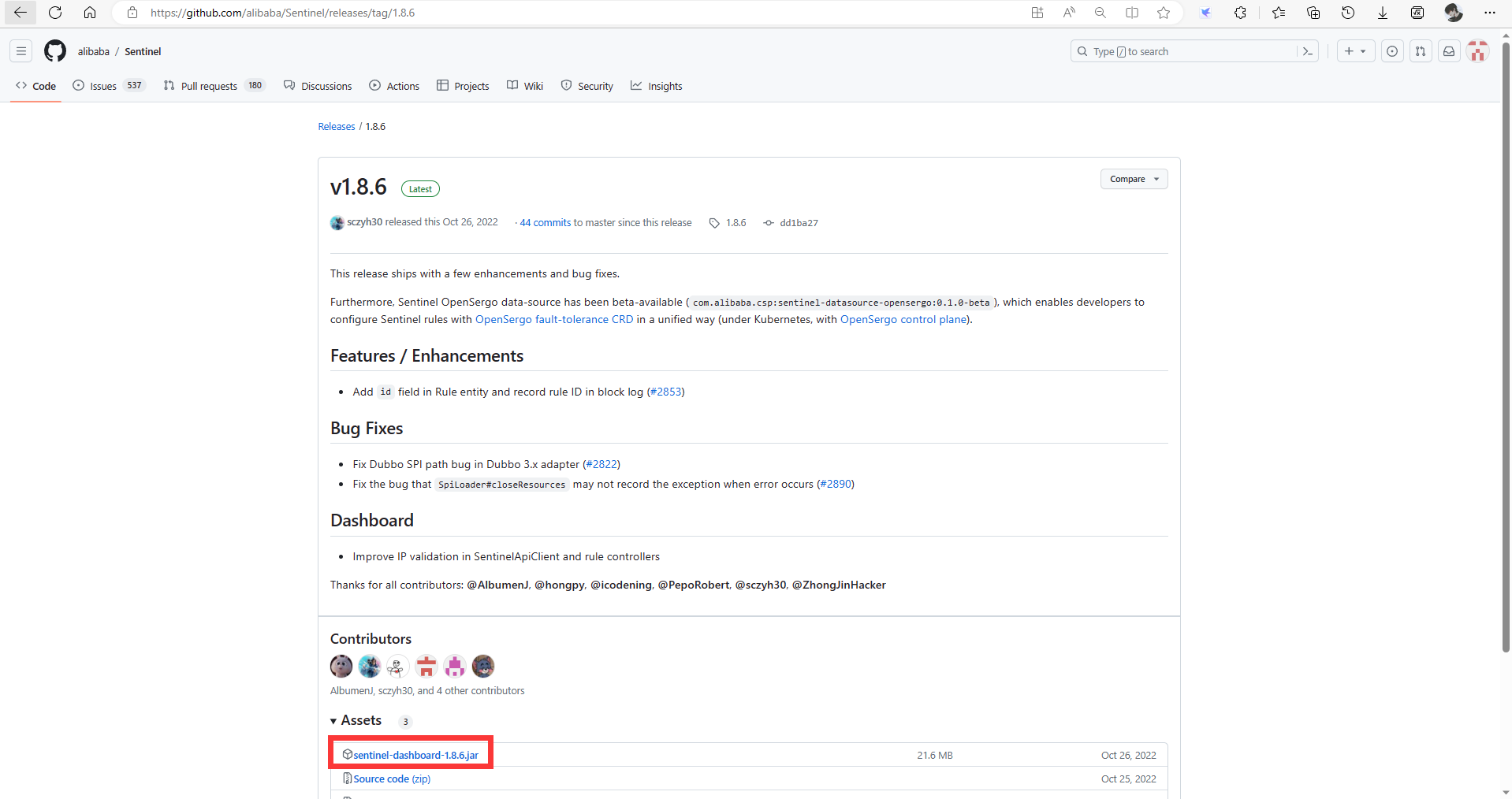Open 44 commits since release link
The width and height of the screenshot is (1512, 799).
tap(545, 223)
